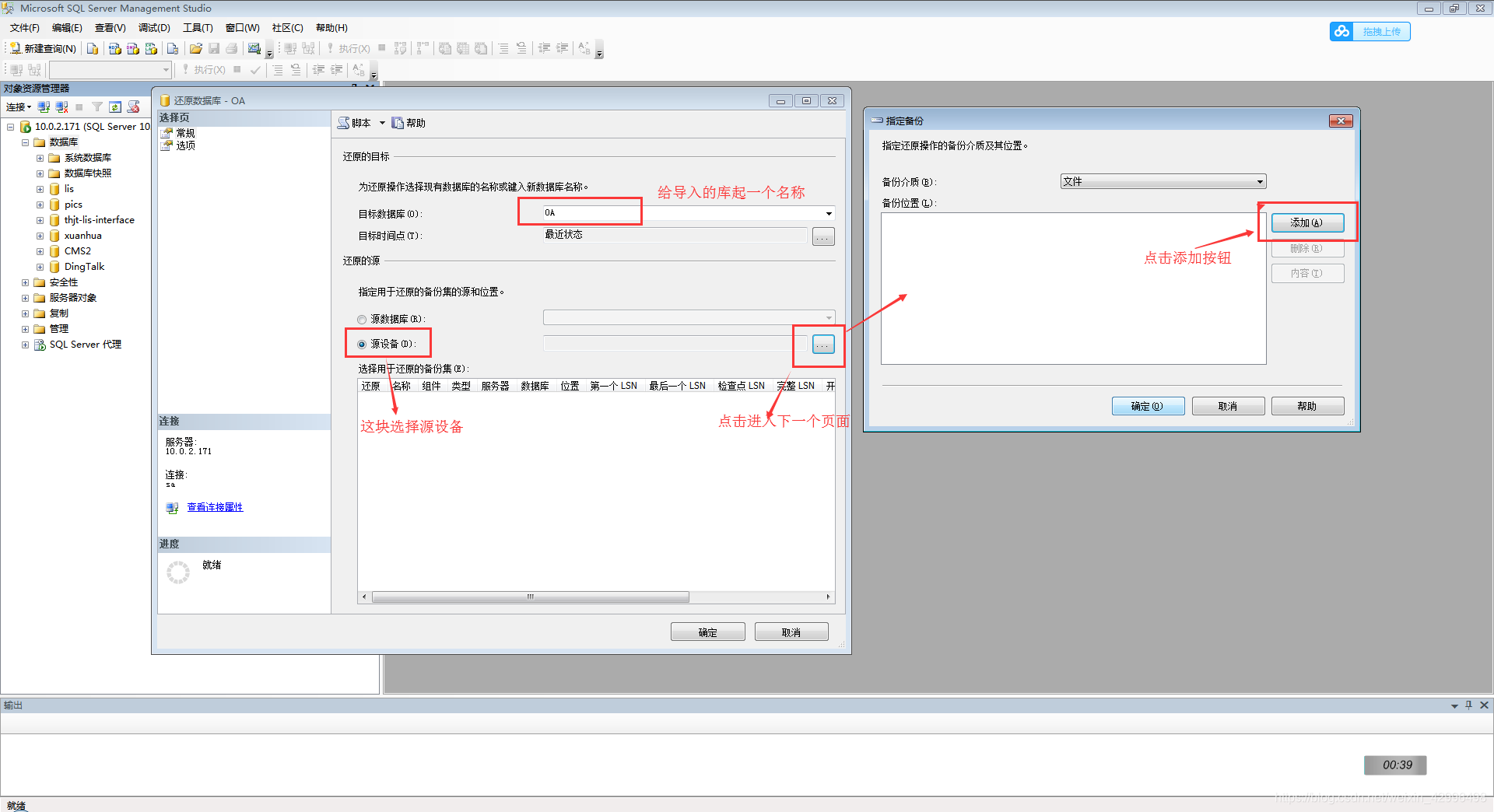
Task: Open Output panel window position arrow
Action: coord(1454,705)
